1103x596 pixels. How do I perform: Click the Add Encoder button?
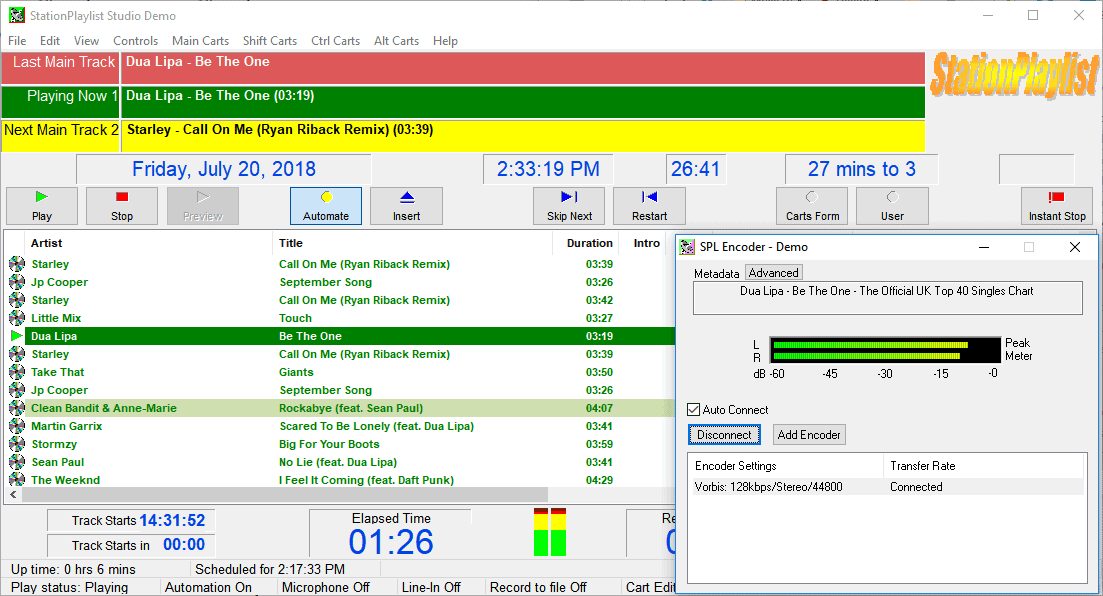tap(808, 434)
